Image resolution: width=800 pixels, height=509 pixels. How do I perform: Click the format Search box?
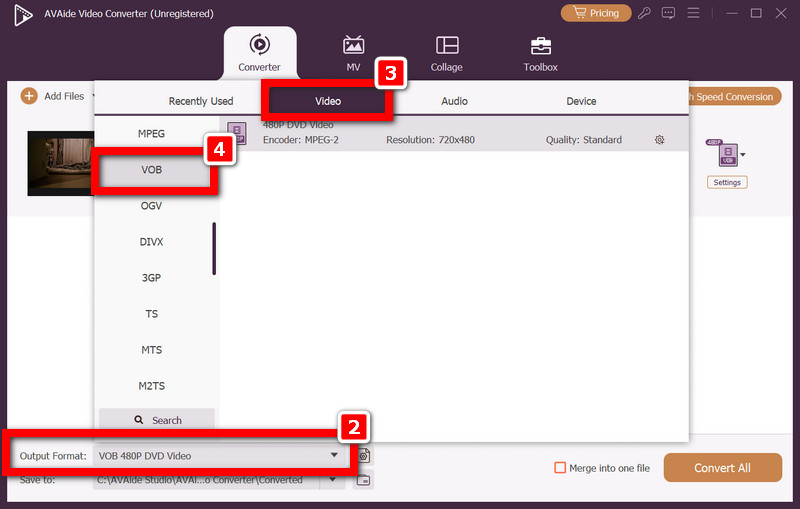157,420
